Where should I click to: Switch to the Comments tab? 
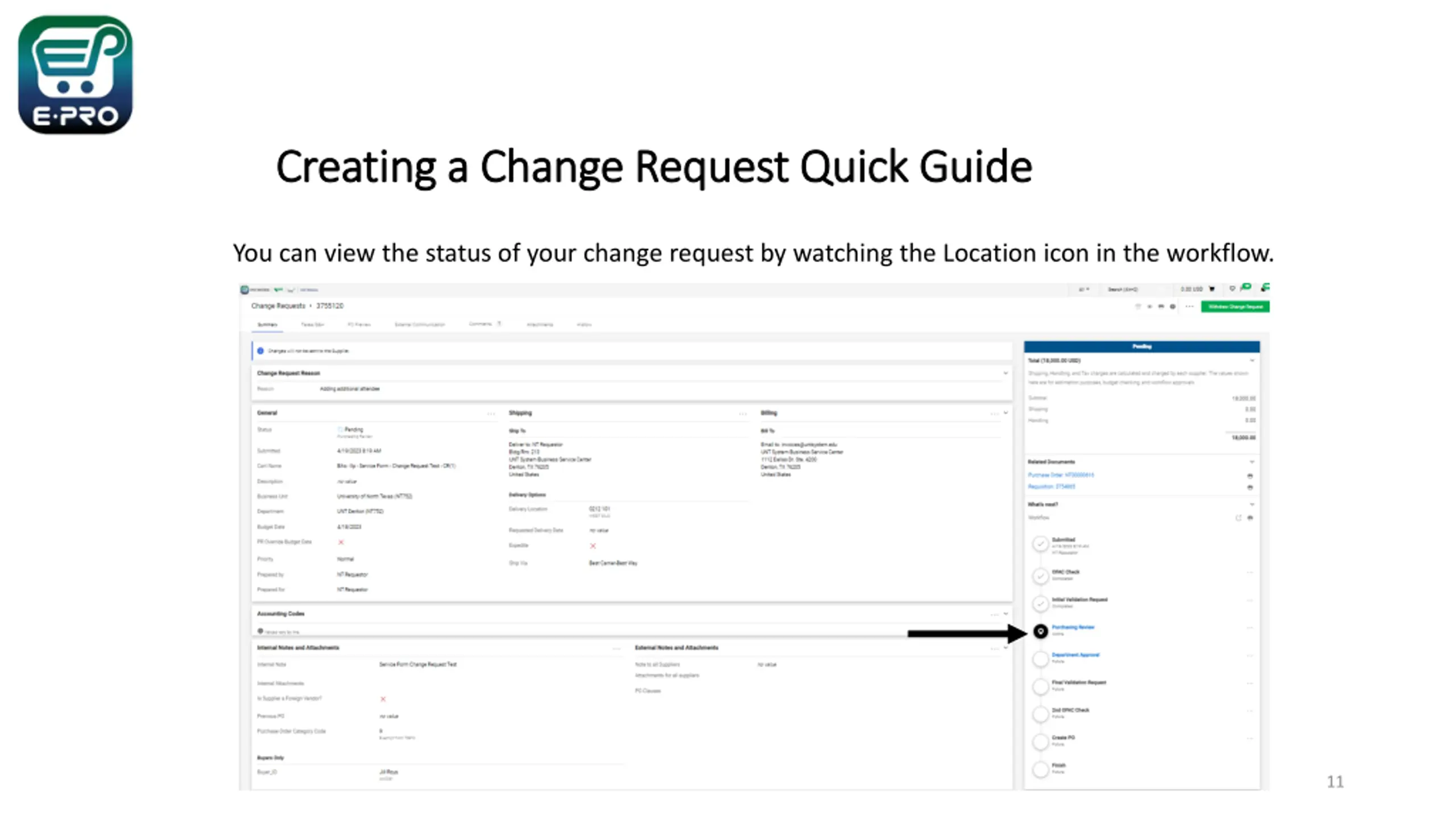[485, 324]
